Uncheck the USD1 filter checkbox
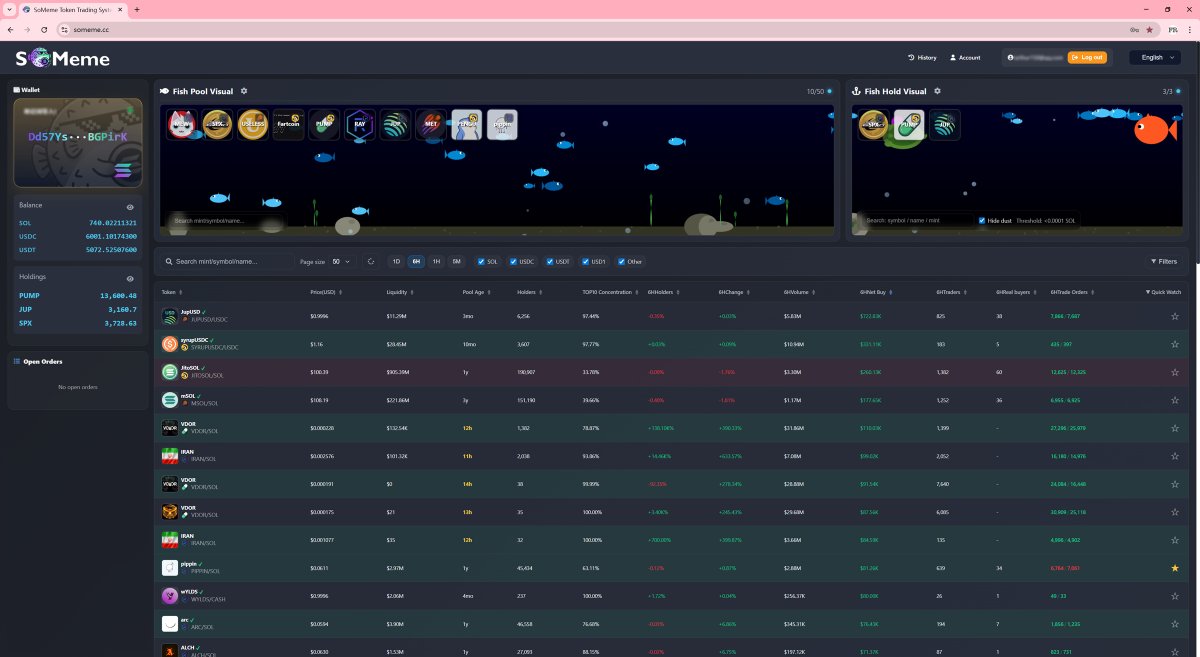This screenshot has width=1200, height=657. pos(585,262)
